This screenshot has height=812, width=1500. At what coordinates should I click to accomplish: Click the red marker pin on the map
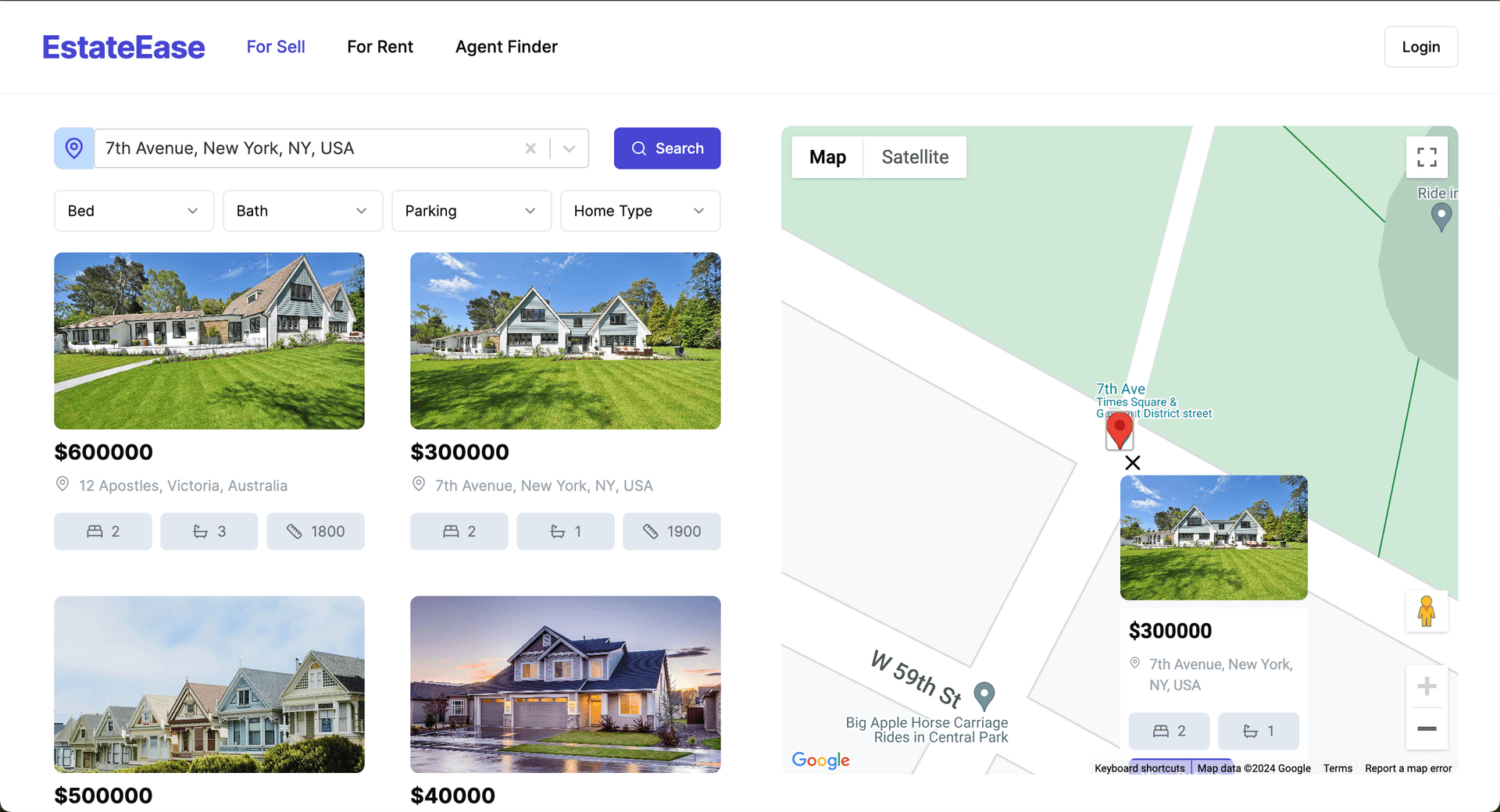(1120, 428)
